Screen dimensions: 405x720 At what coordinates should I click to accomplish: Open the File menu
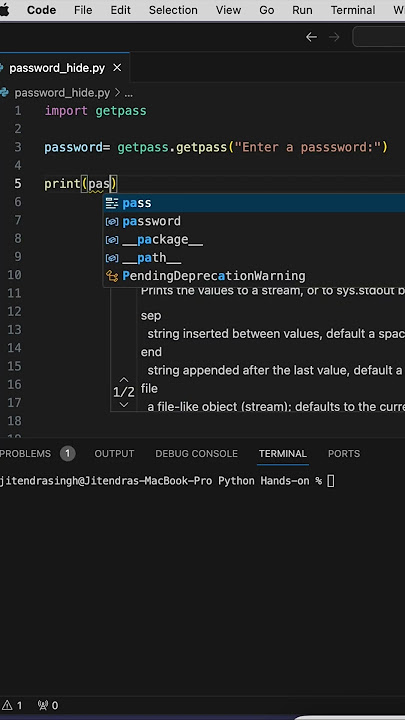coord(83,10)
